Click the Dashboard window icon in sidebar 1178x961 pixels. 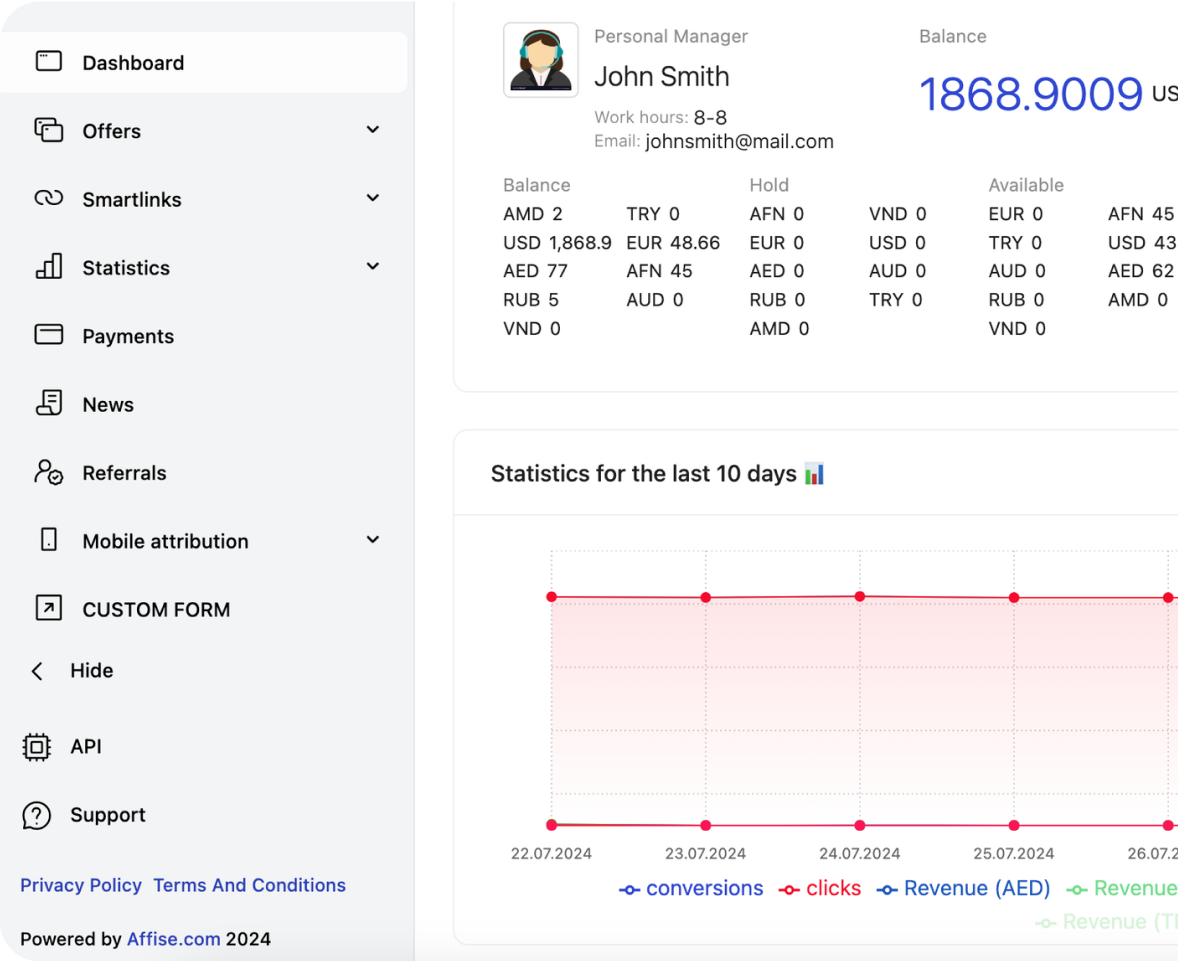[x=49, y=62]
